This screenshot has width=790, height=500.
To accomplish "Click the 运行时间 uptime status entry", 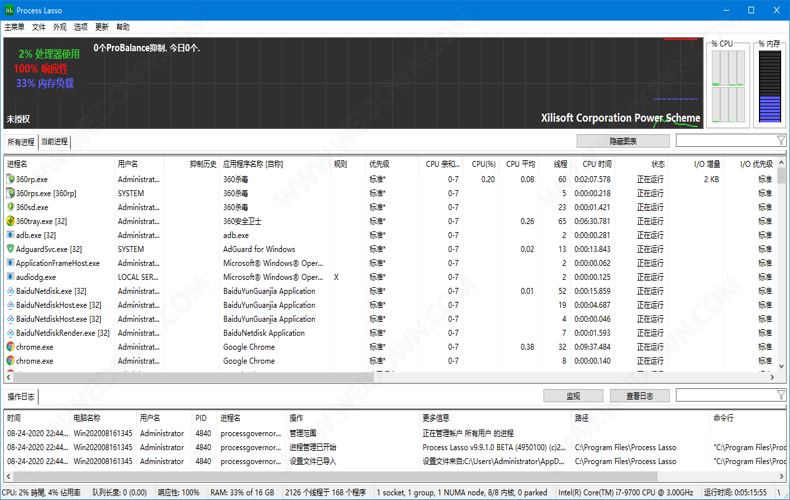I will pyautogui.click(x=735, y=492).
